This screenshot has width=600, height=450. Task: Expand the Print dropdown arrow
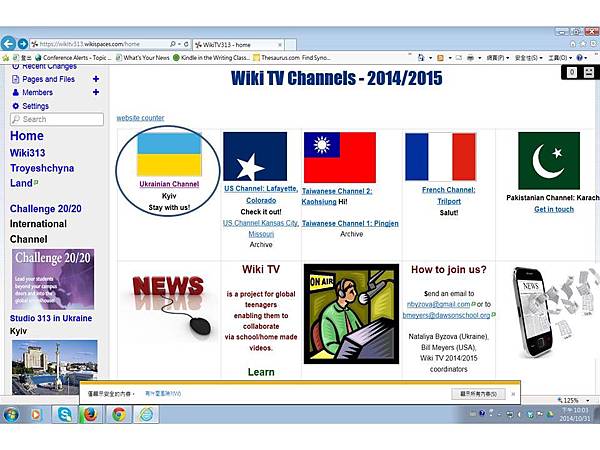tap(479, 58)
